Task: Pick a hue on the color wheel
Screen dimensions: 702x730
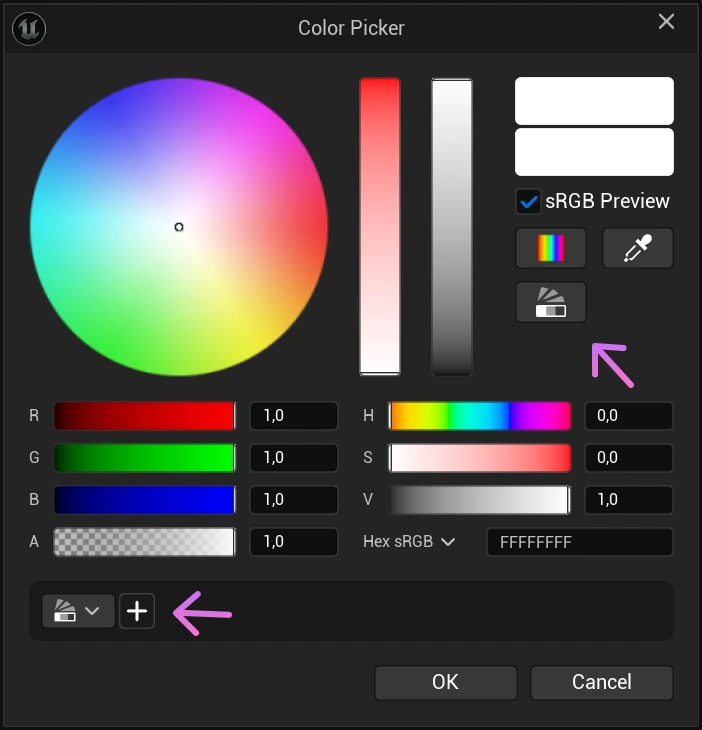Action: (x=179, y=227)
